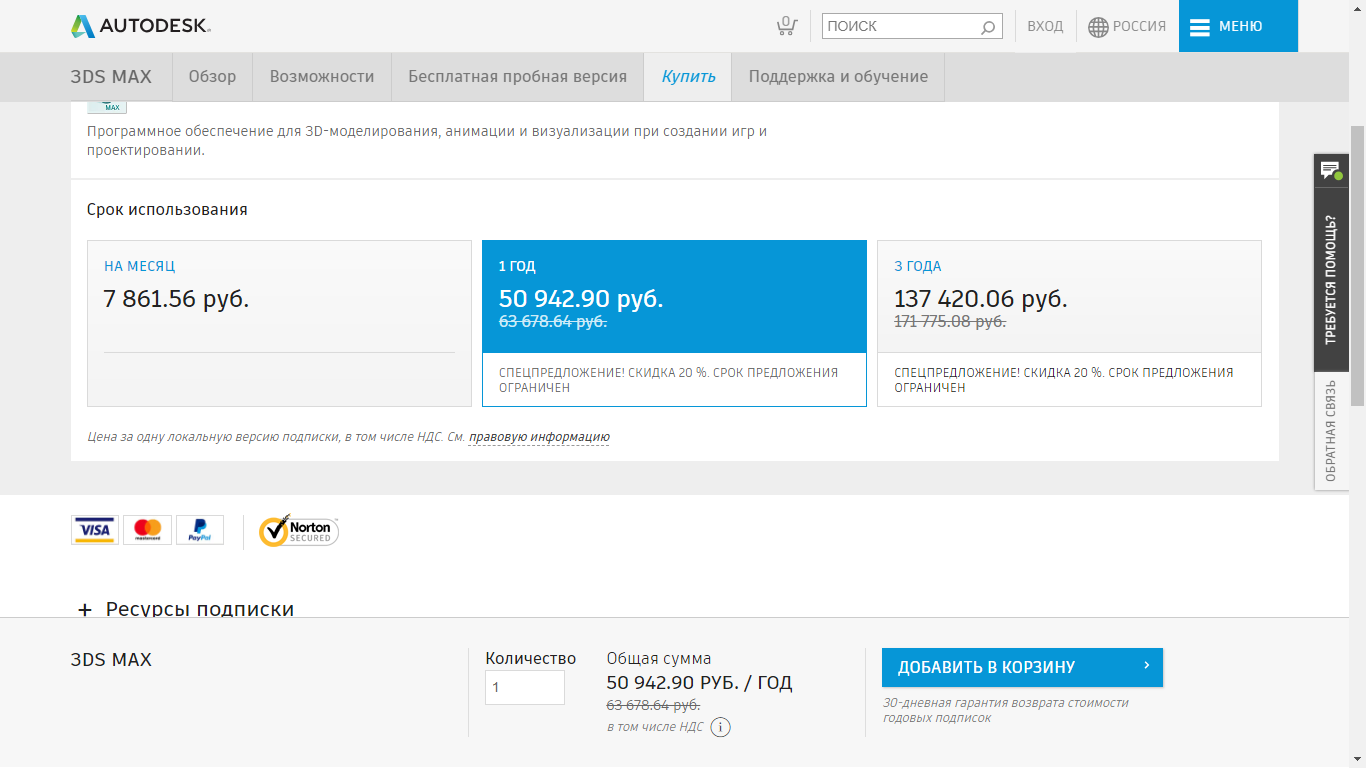Click the 3DS MAX product title in the navigation bar
The image size is (1366, 768).
click(111, 77)
